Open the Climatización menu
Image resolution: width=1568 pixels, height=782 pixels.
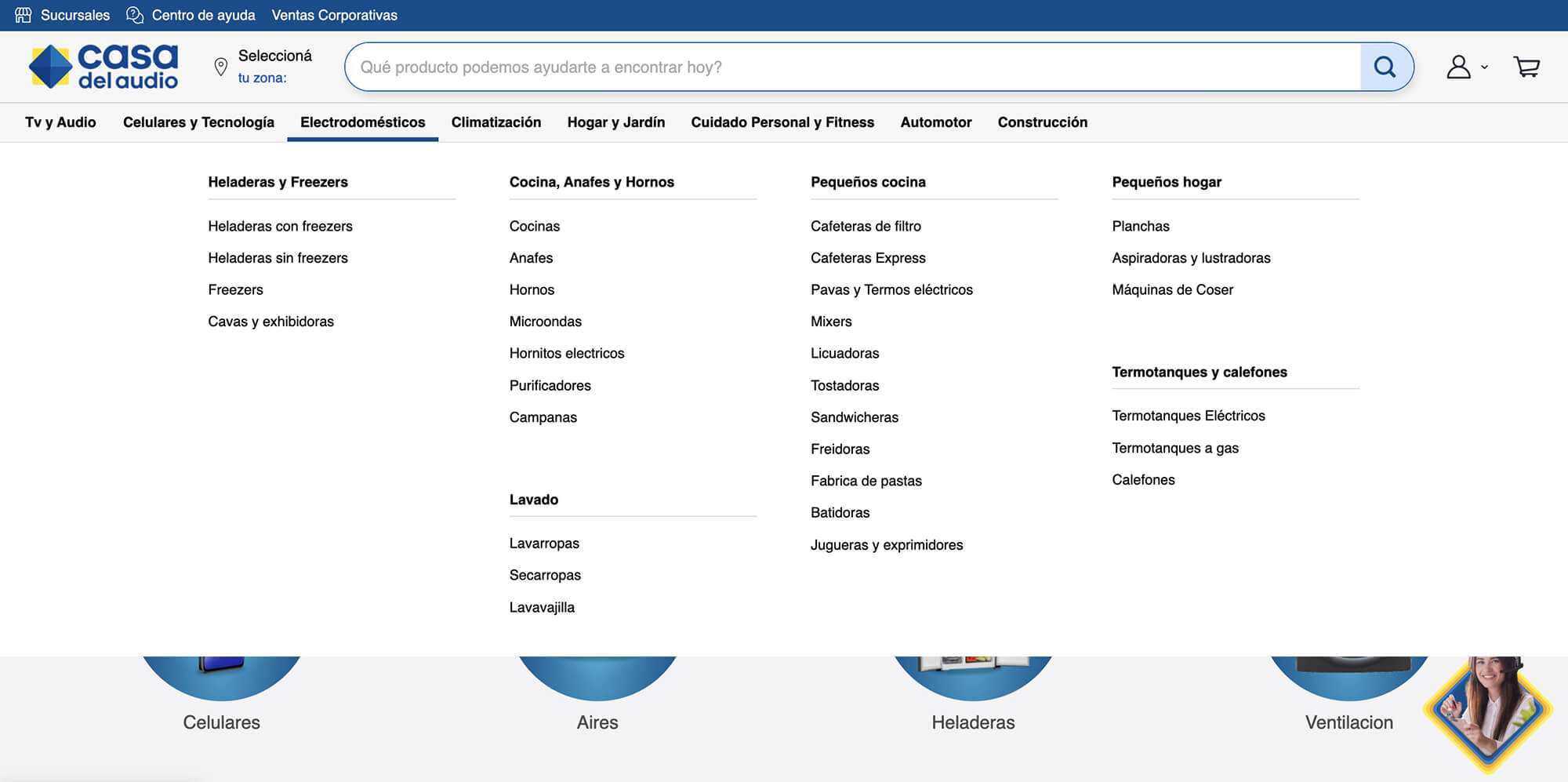tap(495, 122)
